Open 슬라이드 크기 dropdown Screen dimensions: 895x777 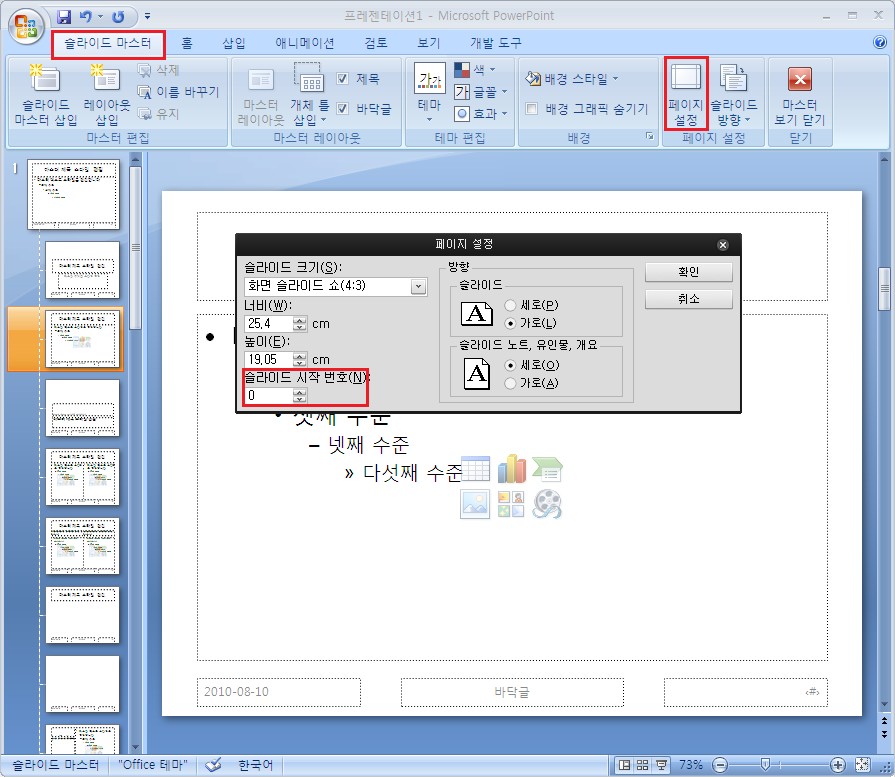tap(418, 286)
